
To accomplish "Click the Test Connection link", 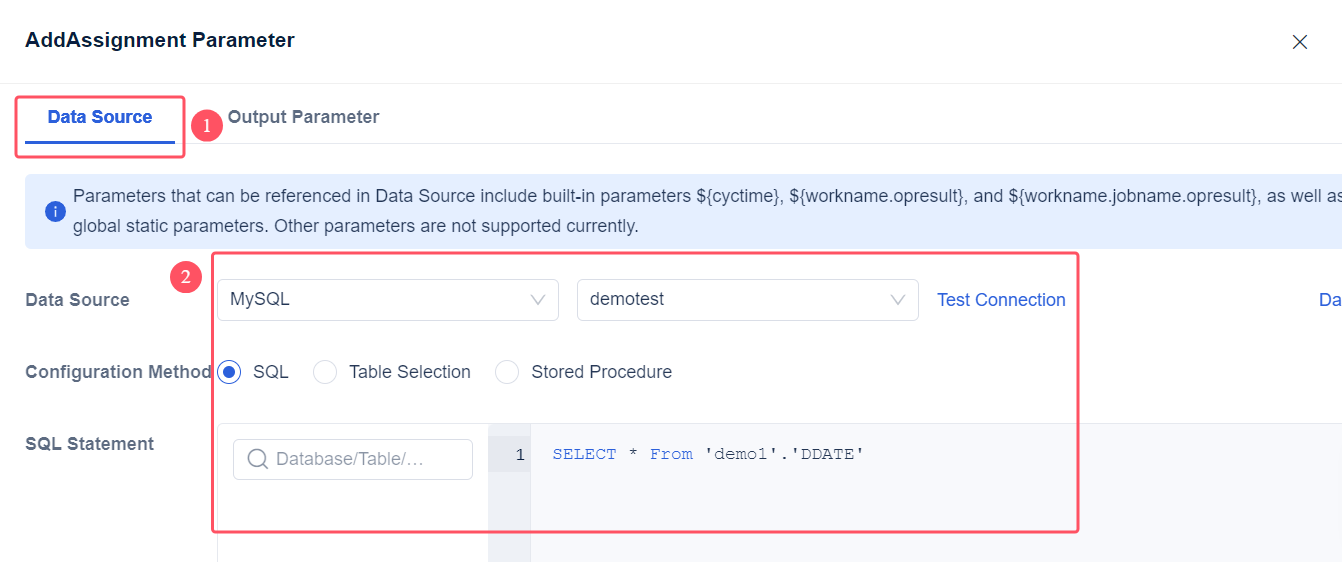I will [1001, 300].
